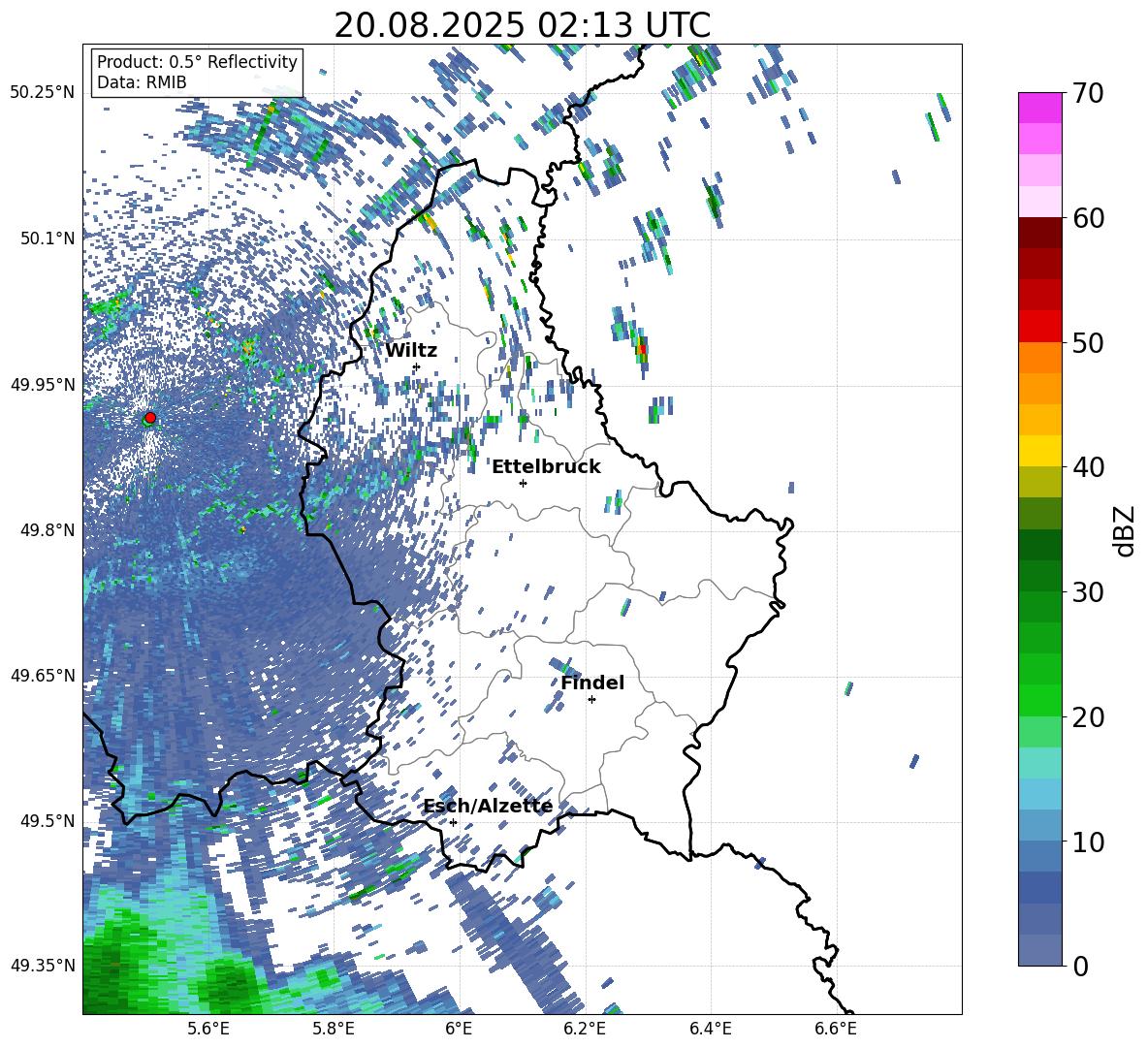Viewport: 1148px width, 1048px height.
Task: Click the yellow colorbar swatch at 40
Action: (1040, 451)
